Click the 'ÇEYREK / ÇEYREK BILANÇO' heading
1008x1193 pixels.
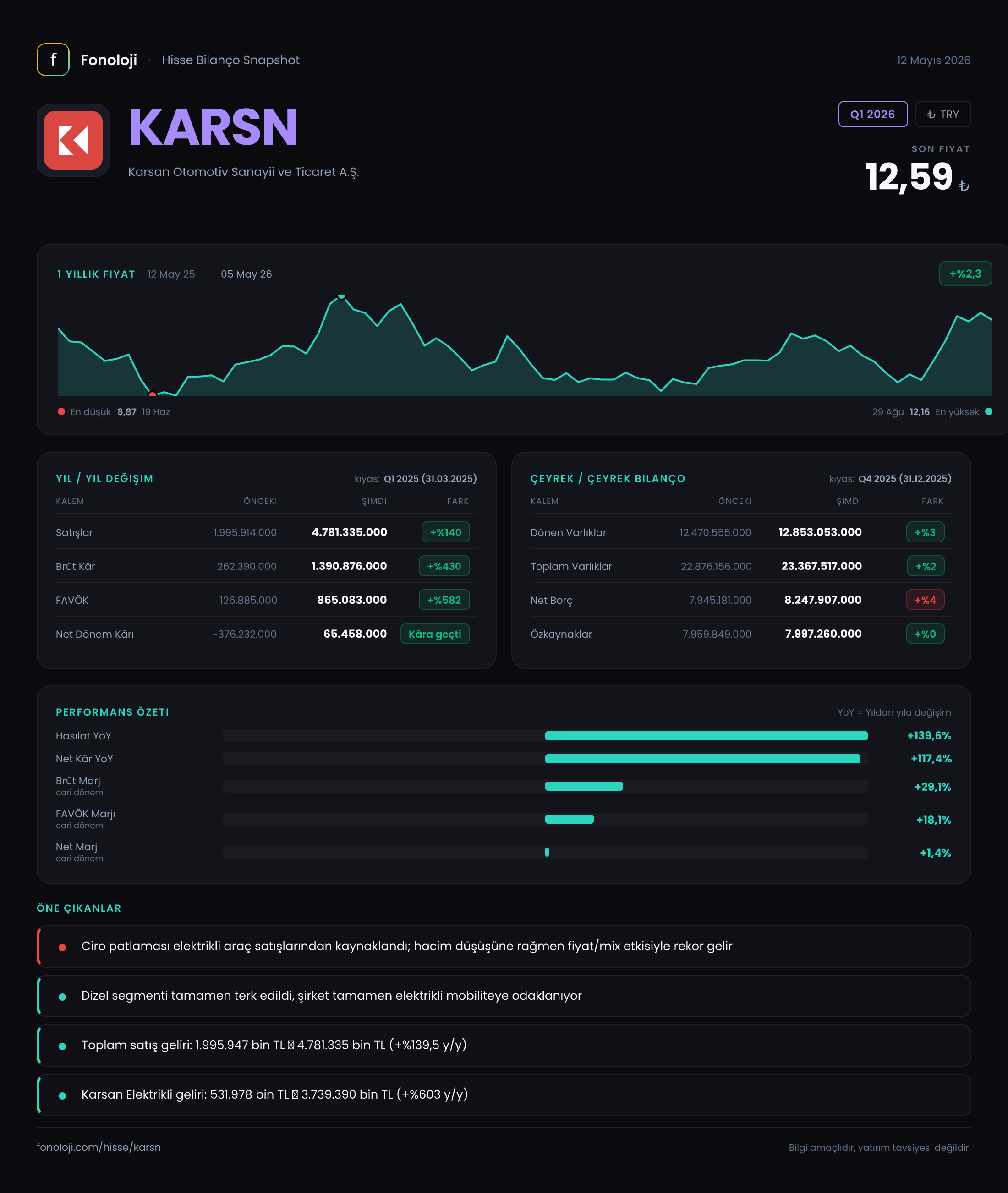608,479
